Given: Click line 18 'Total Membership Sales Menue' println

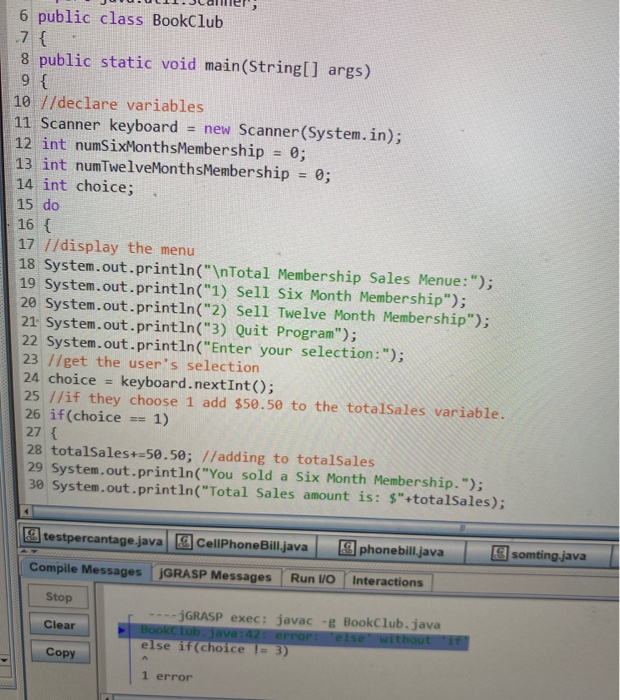Looking at the screenshot, I should point(269,274).
